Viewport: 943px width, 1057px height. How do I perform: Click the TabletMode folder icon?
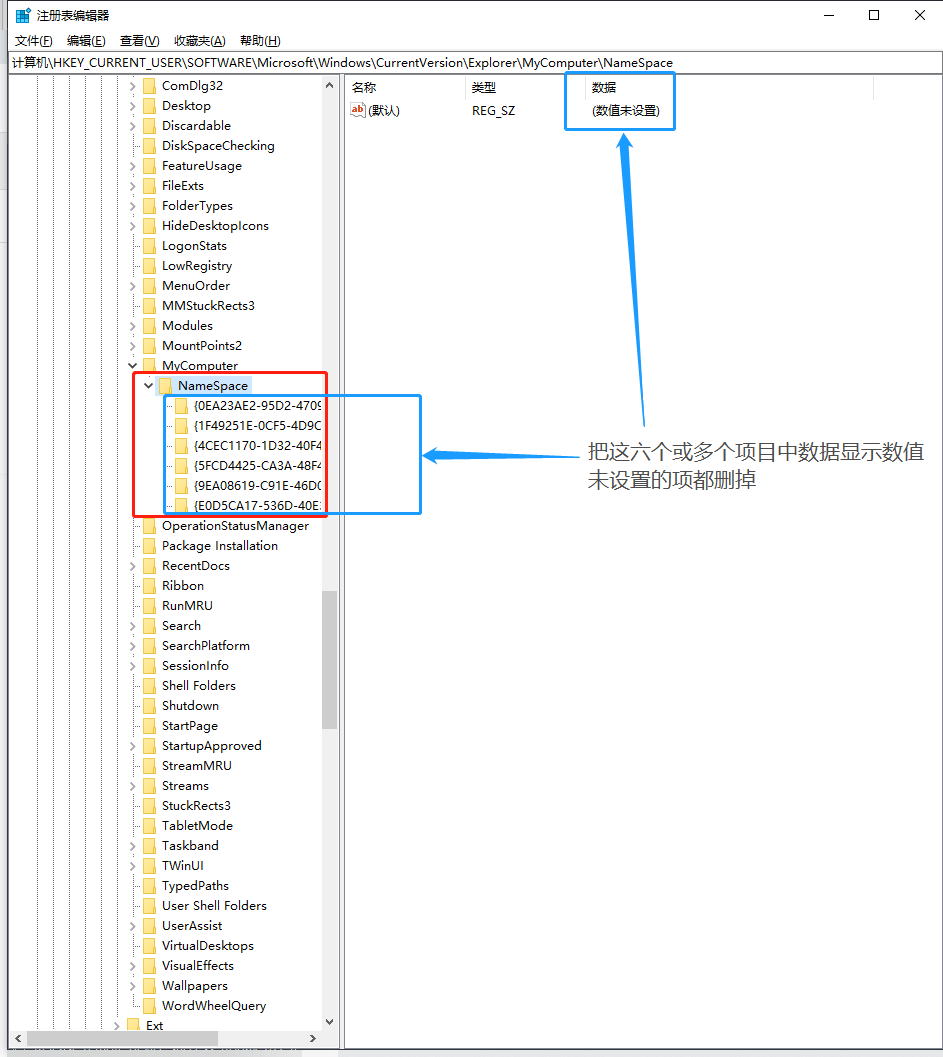tap(150, 826)
